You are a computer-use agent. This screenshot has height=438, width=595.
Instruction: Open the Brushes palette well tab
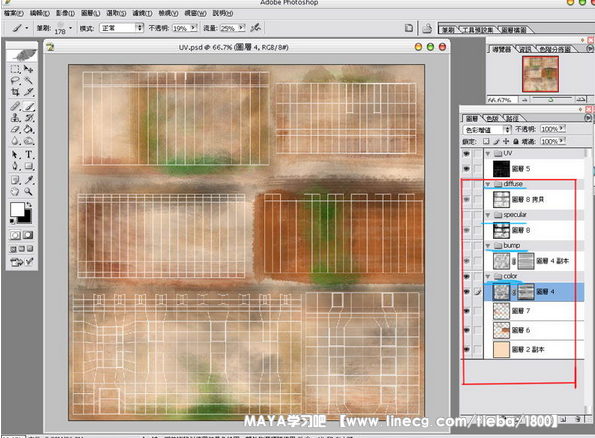click(448, 30)
